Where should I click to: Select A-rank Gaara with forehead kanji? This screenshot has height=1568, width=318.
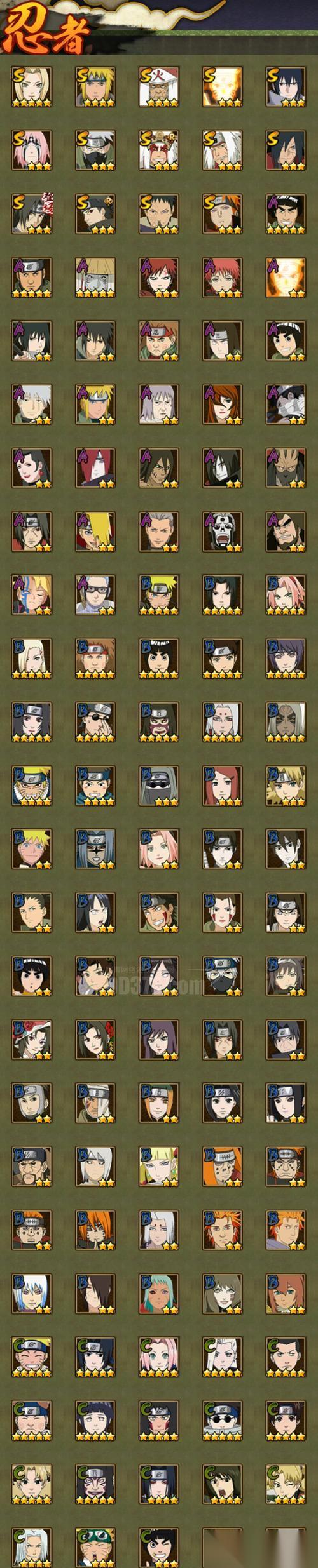click(x=159, y=277)
